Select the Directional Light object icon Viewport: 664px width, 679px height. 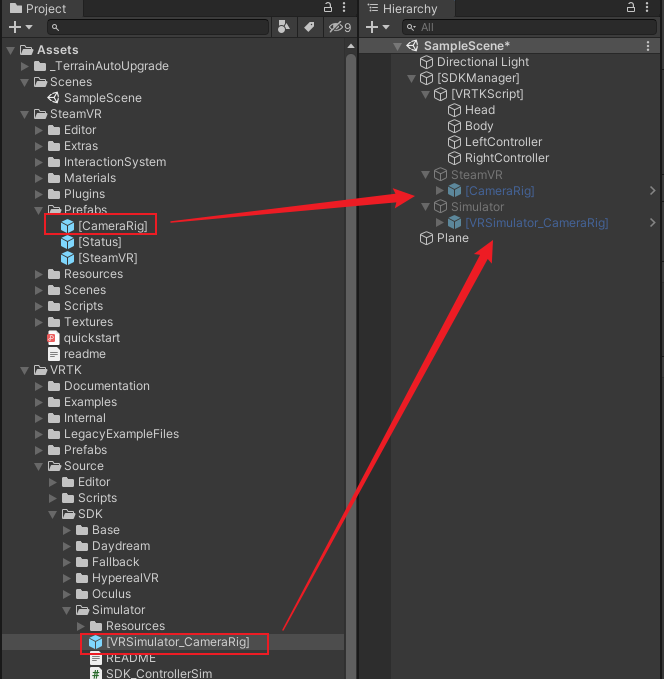[x=426, y=62]
